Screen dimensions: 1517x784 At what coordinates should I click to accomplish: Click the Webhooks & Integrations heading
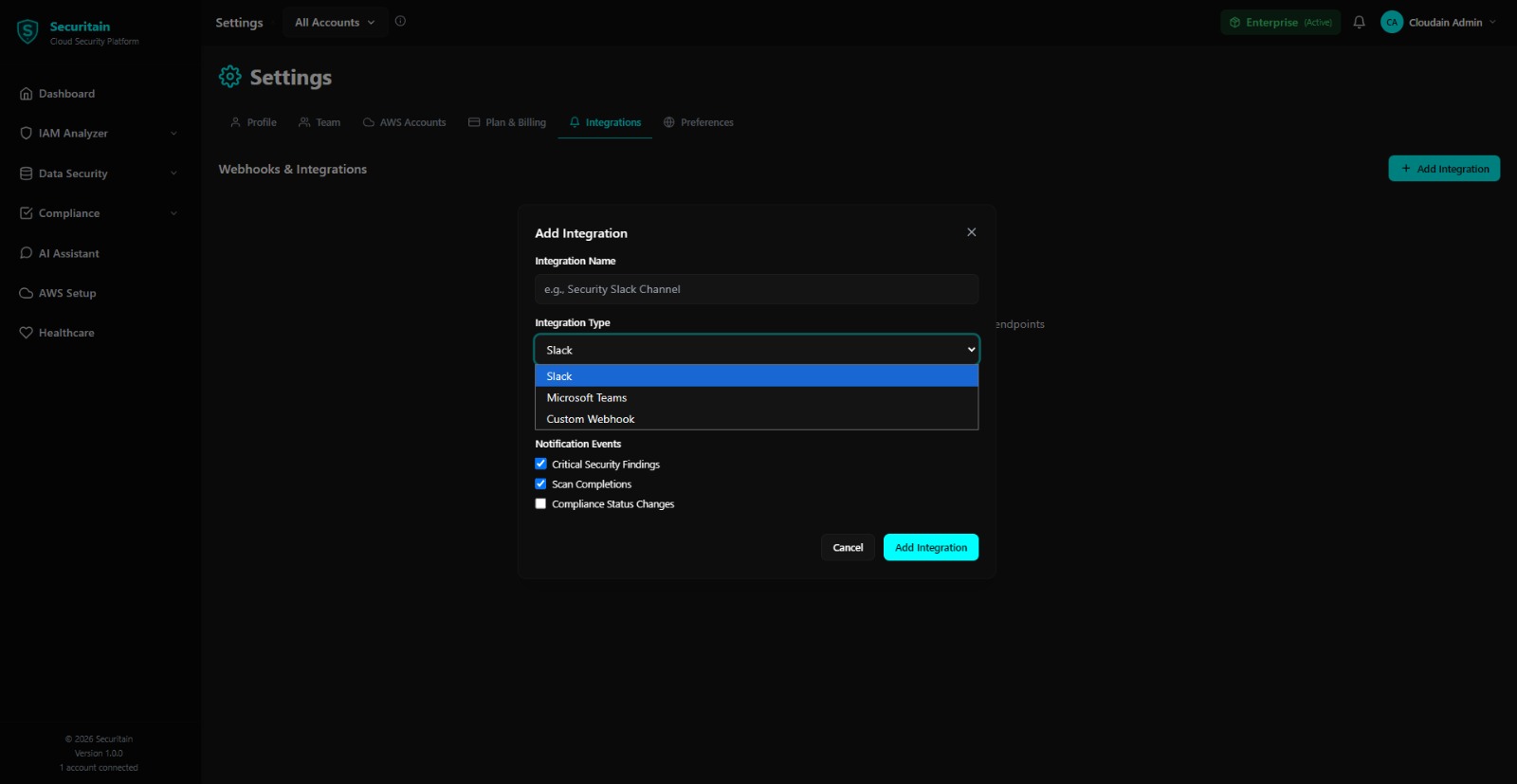point(292,169)
